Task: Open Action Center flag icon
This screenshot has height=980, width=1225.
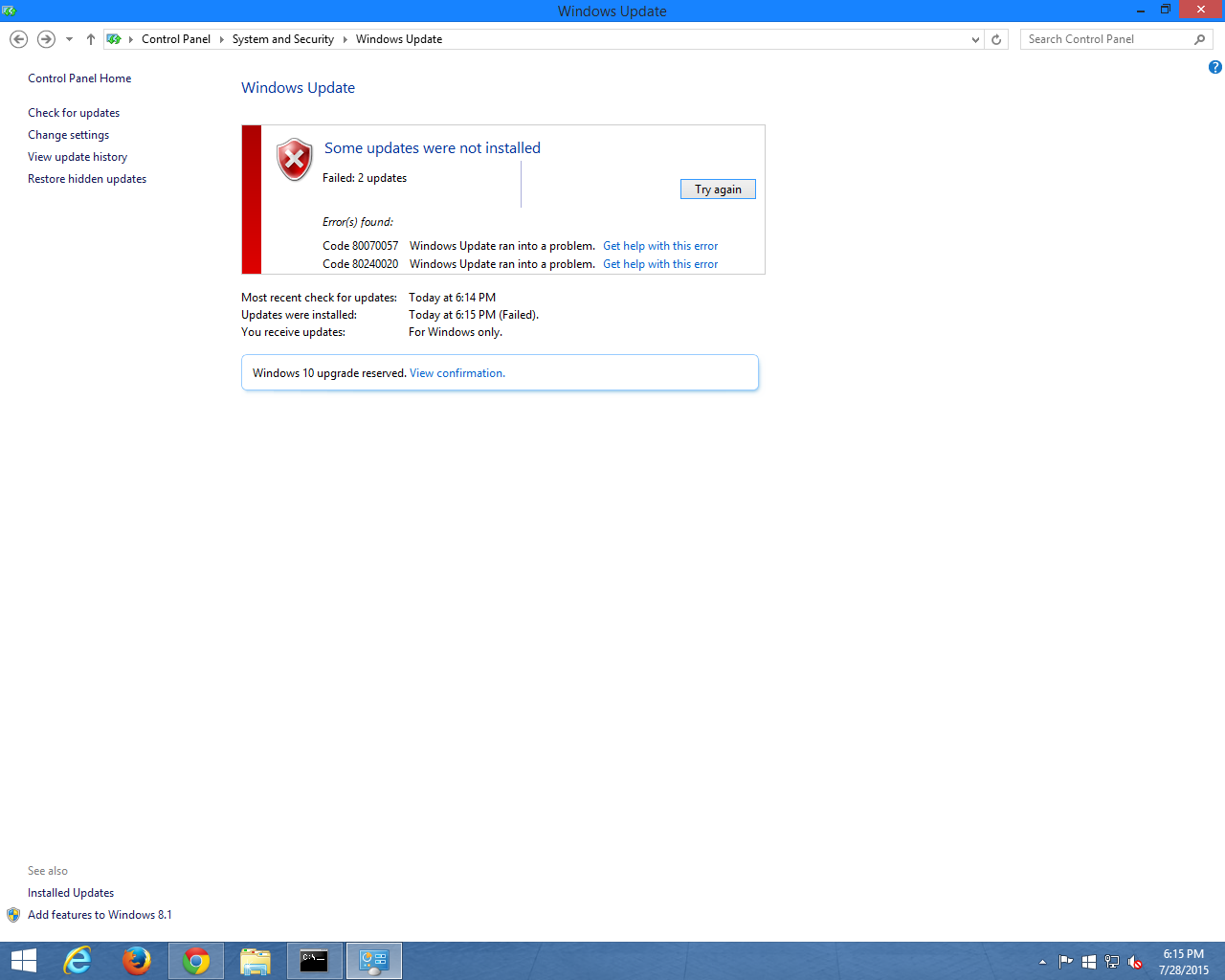Action: (x=1065, y=962)
